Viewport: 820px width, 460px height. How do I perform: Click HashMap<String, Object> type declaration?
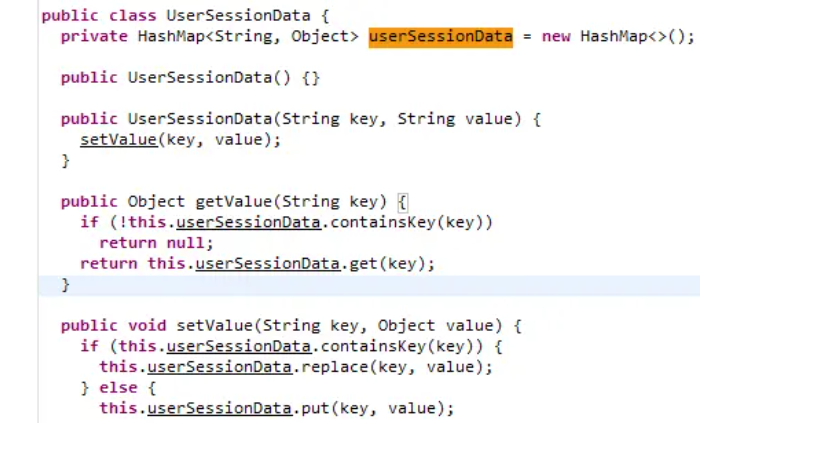248,37
